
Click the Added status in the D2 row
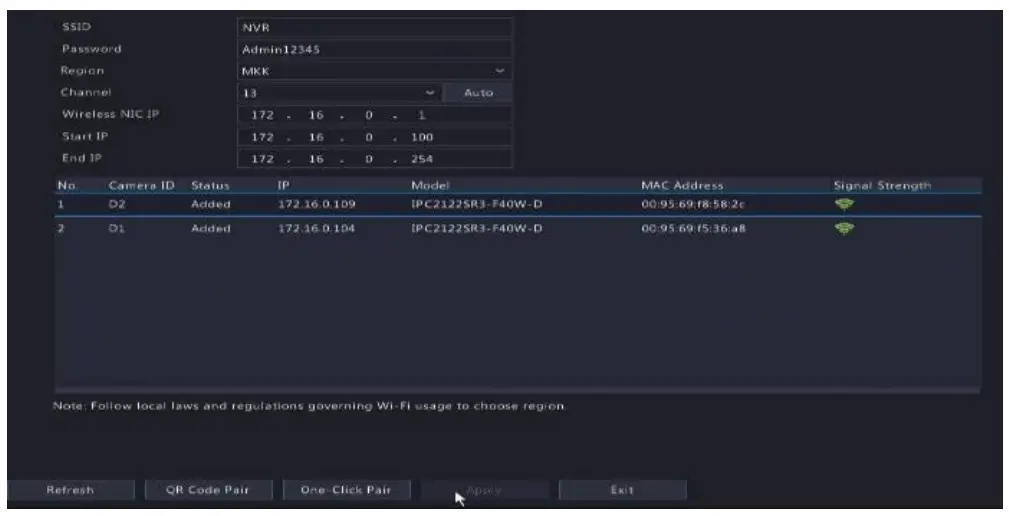[x=210, y=205]
